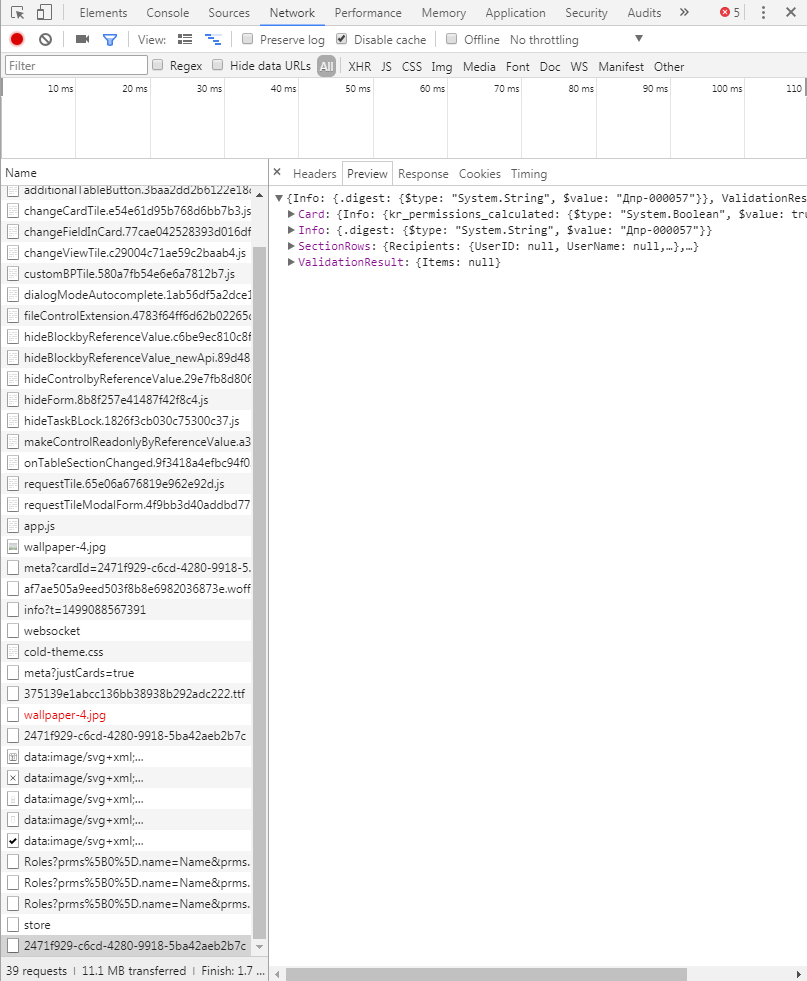
Task: Uncheck the Disable cache checkbox
Action: pos(342,39)
